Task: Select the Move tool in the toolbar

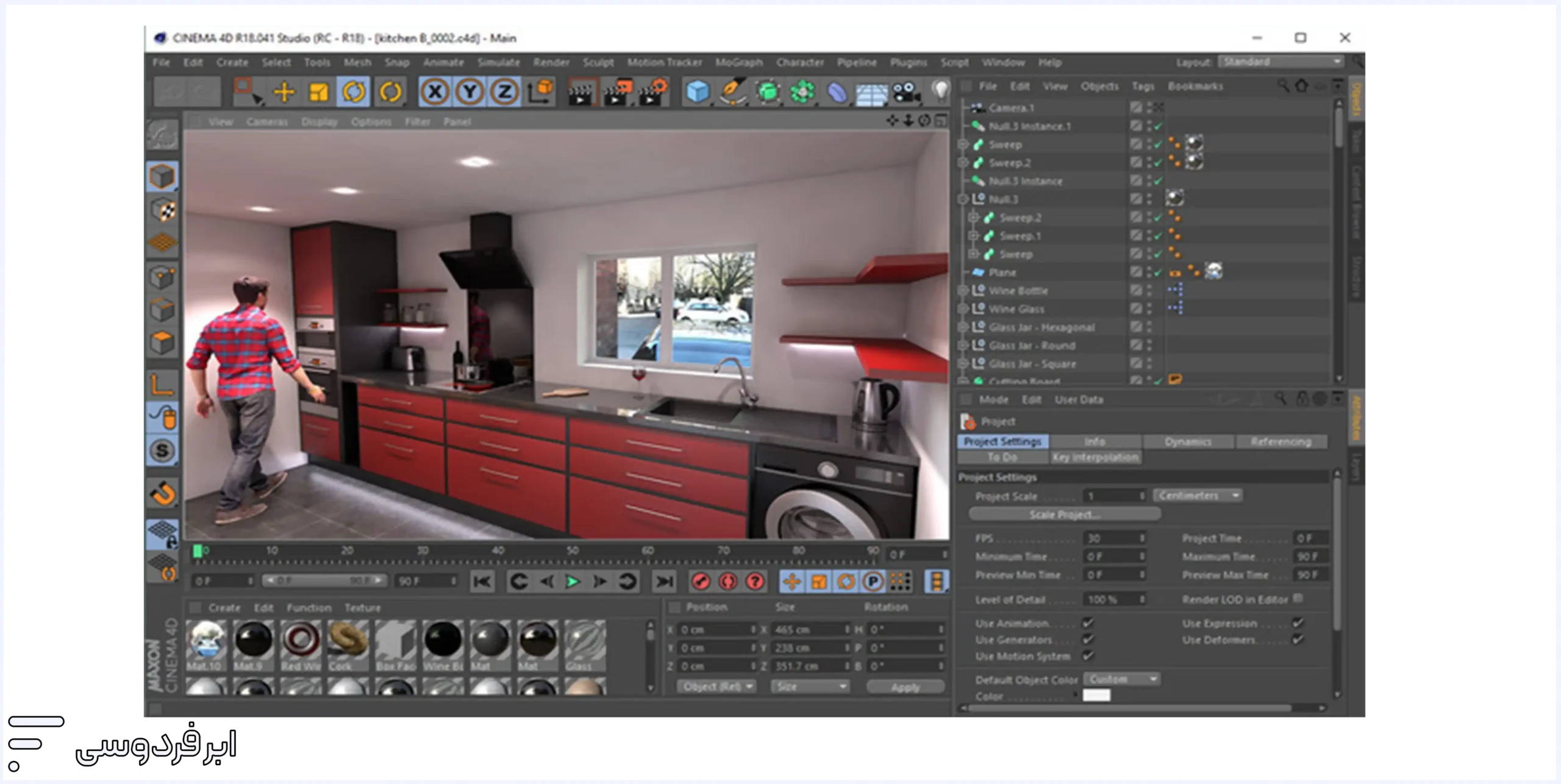Action: [284, 93]
